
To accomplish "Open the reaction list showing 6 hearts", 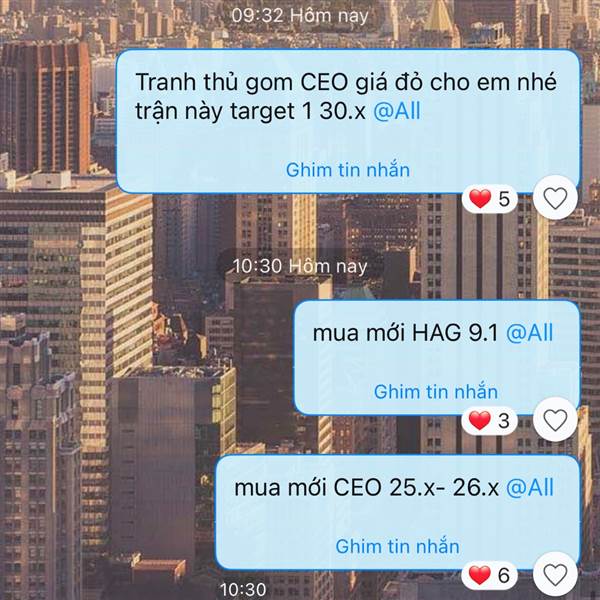I will tap(489, 575).
